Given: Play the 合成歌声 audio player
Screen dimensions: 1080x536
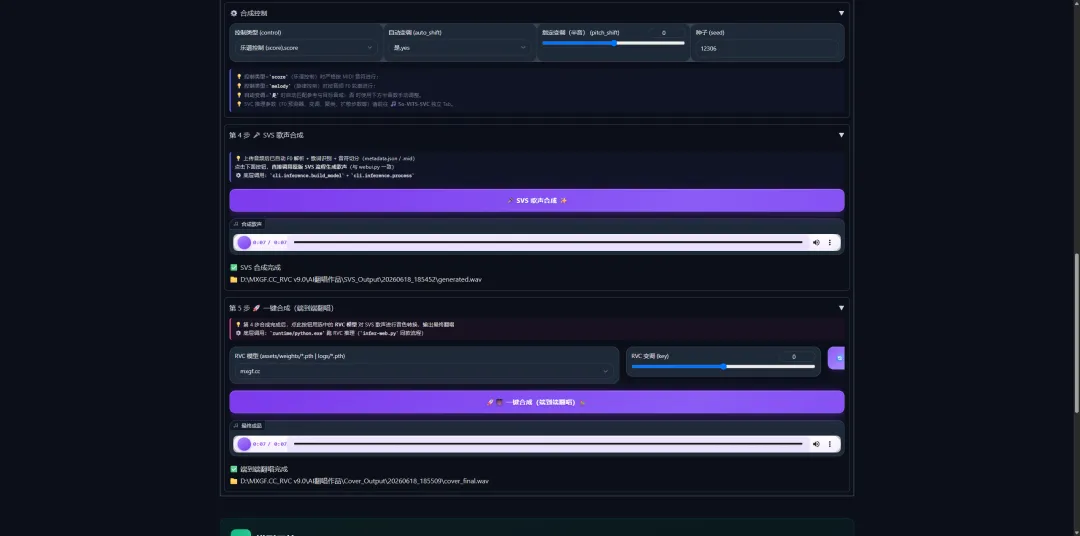Looking at the screenshot, I should [x=244, y=243].
